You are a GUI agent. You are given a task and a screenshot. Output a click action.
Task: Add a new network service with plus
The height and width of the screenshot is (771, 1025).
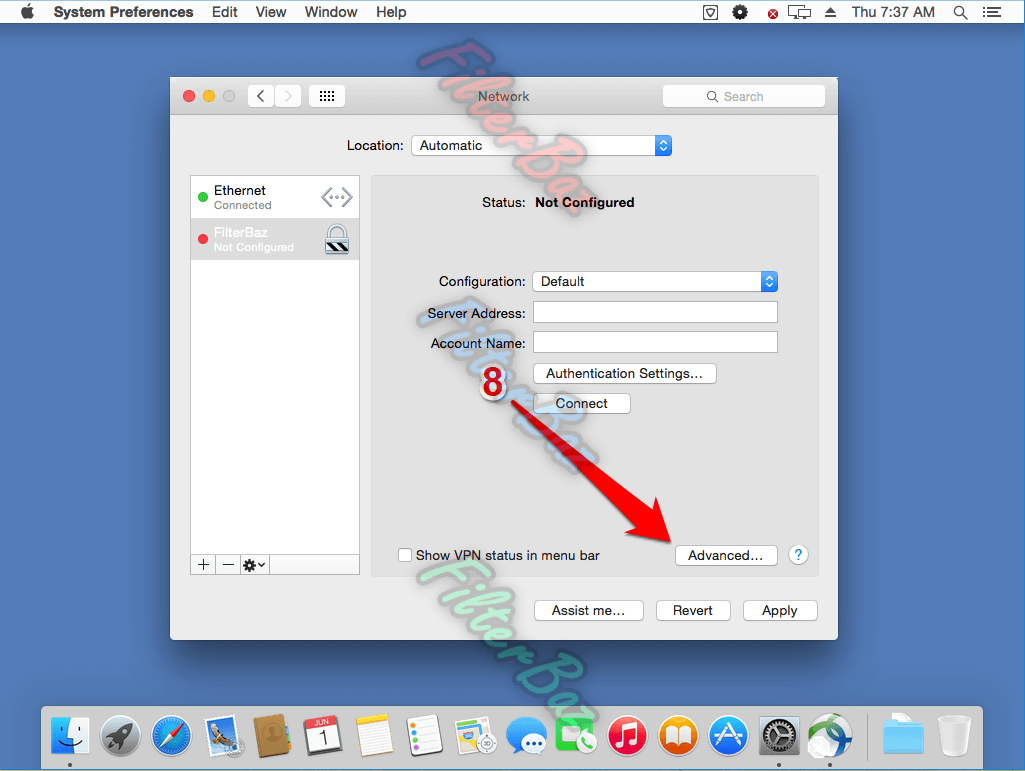click(x=203, y=564)
